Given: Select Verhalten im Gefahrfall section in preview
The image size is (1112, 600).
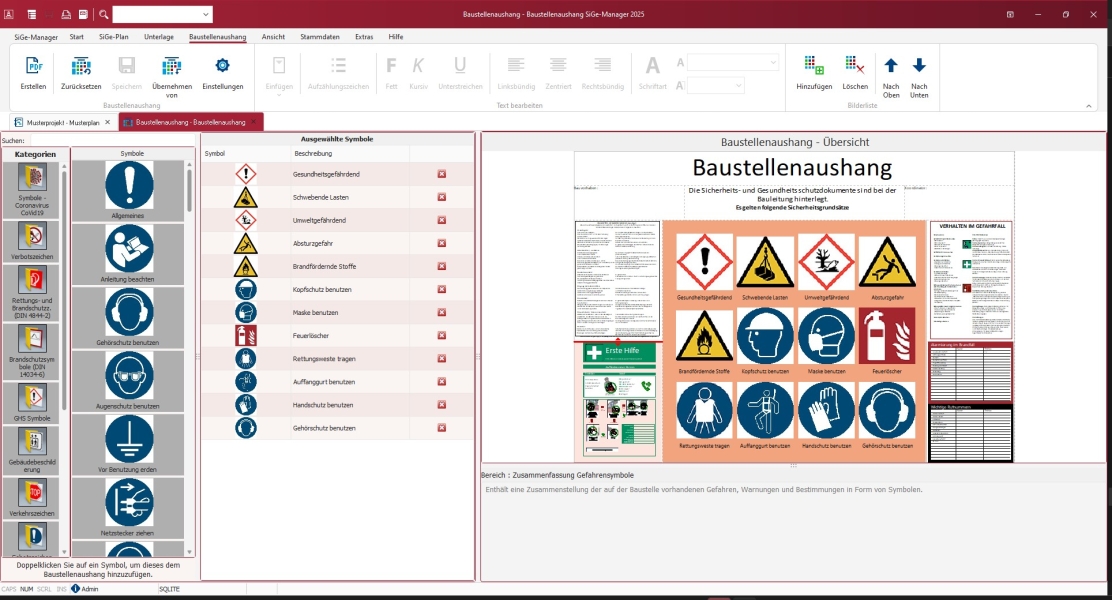Looking at the screenshot, I should [x=972, y=280].
